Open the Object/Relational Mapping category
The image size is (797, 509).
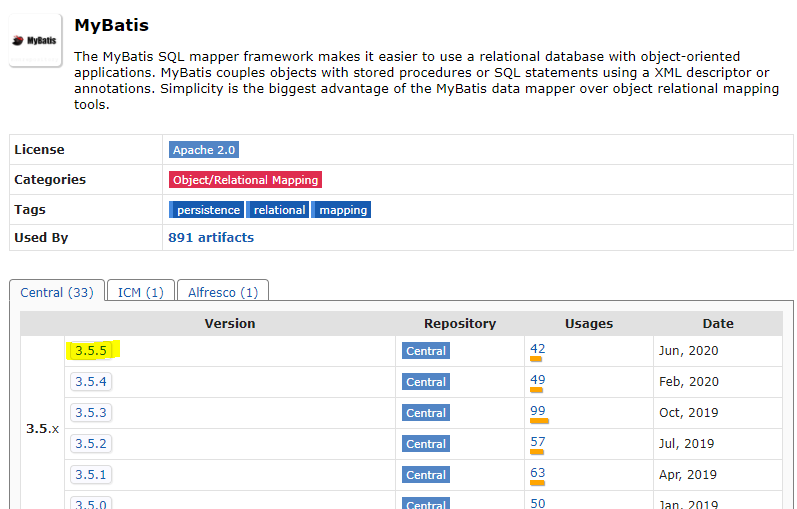(246, 180)
